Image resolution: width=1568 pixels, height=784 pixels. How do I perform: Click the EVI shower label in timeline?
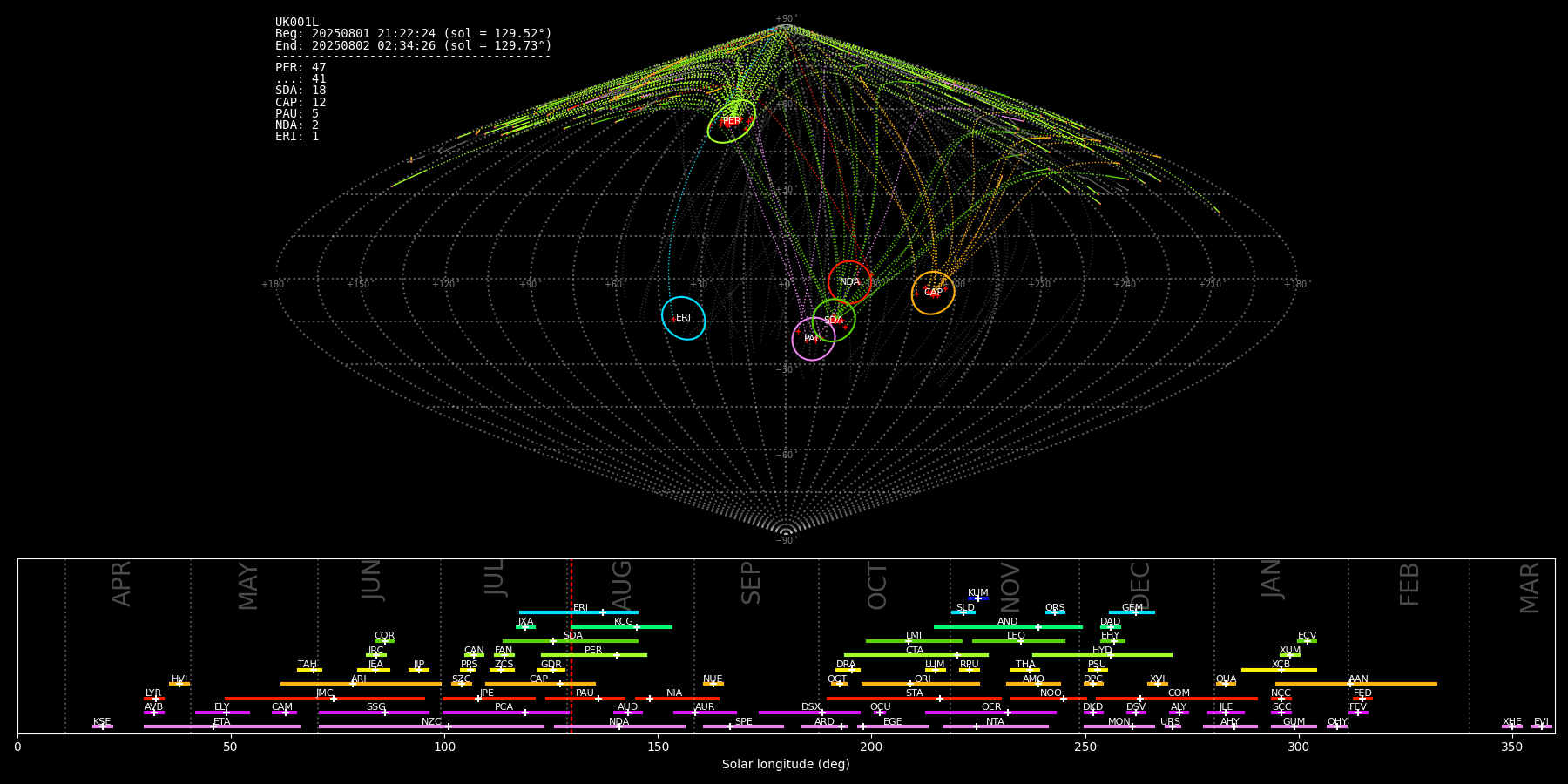pos(1541,722)
